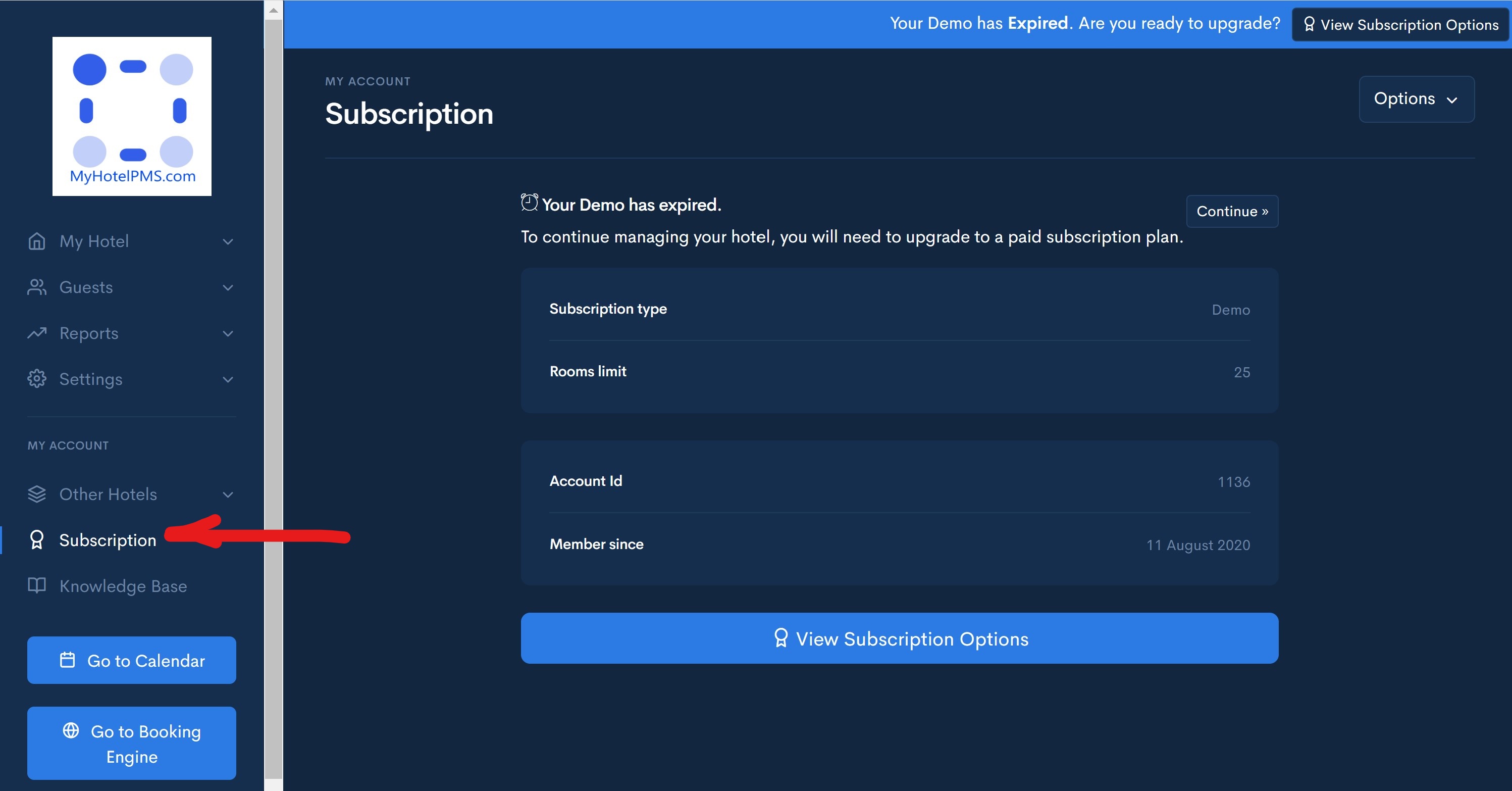Click the Rooms limit label
Image resolution: width=1512 pixels, height=791 pixels.
(x=588, y=371)
